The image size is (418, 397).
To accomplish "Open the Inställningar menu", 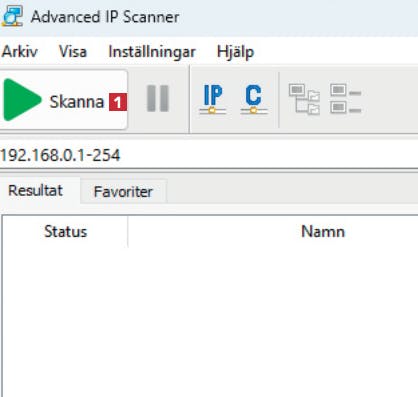I will 152,52.
